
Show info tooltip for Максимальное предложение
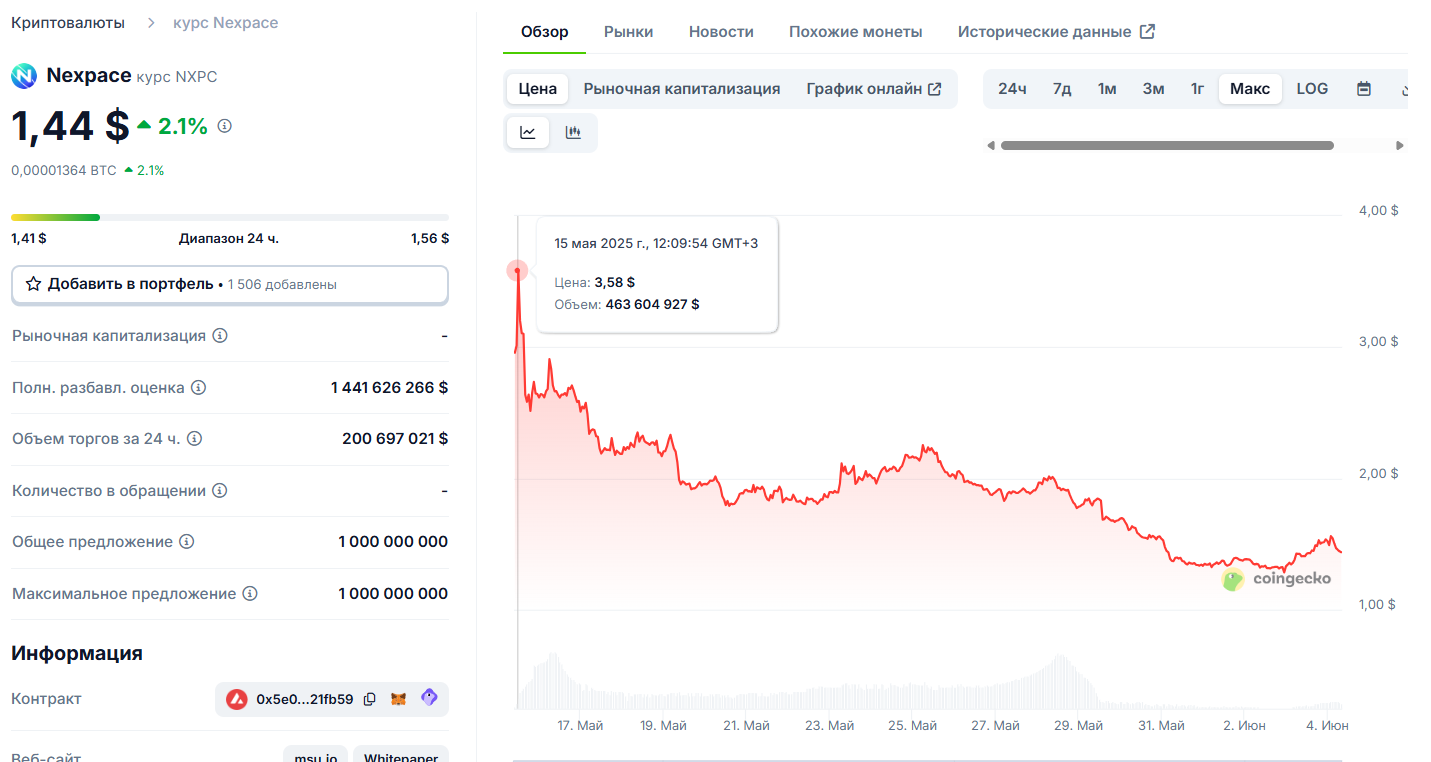coord(250,593)
